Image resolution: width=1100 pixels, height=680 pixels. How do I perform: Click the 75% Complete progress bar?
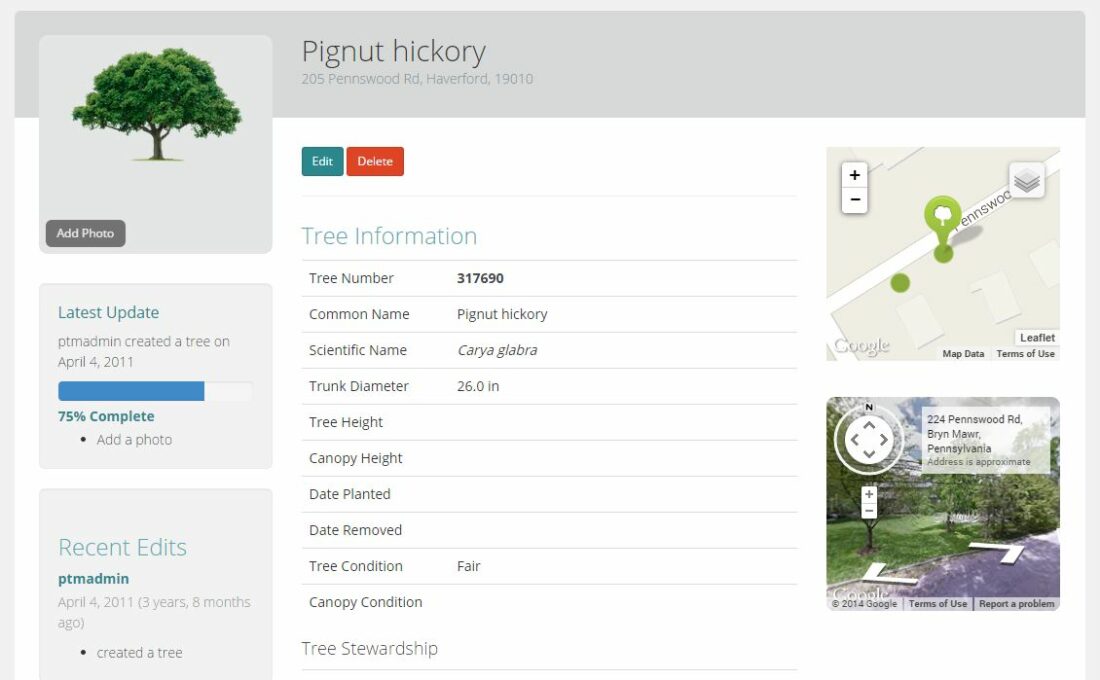pyautogui.click(x=155, y=391)
